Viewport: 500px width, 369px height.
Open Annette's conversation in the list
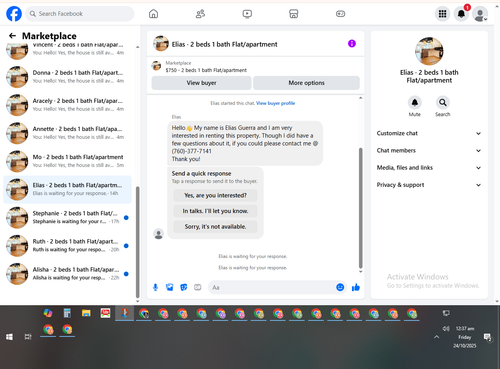68,133
